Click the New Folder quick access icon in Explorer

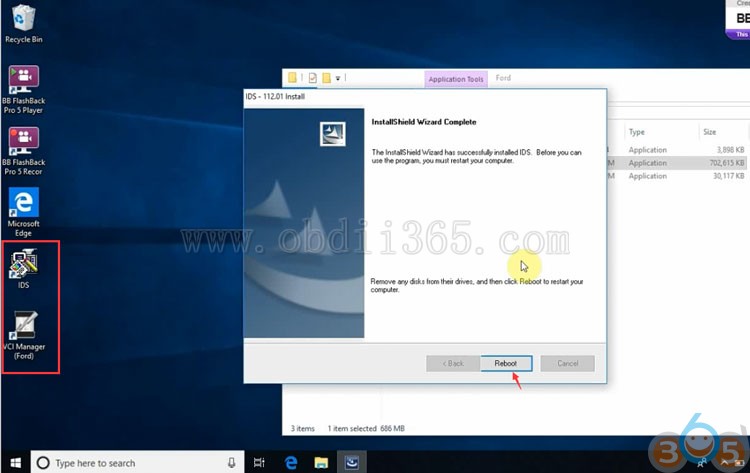[x=327, y=77]
